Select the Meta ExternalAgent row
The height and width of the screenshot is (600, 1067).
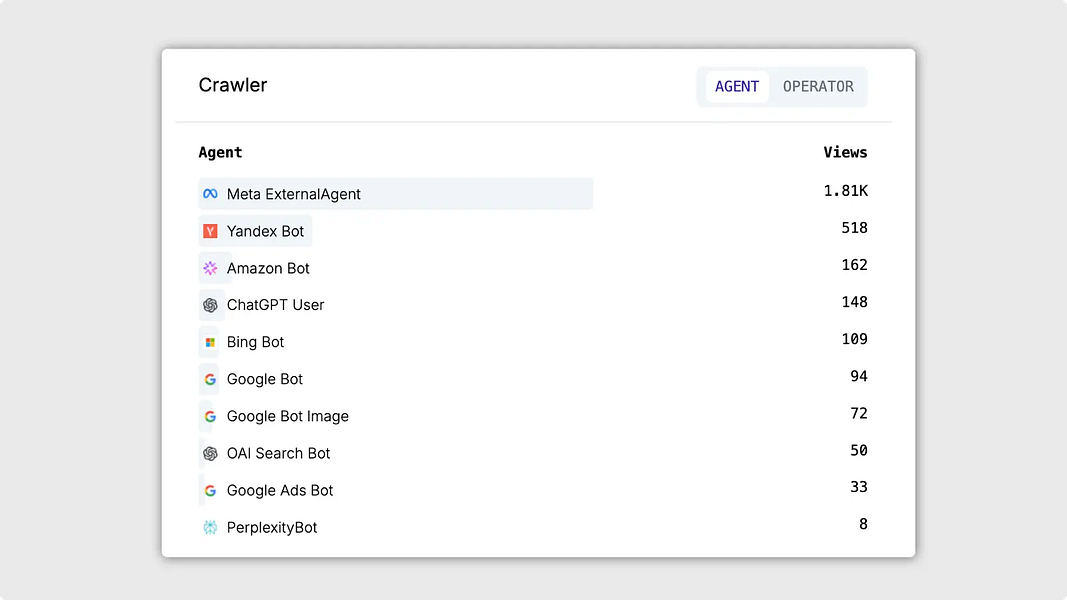tap(294, 194)
